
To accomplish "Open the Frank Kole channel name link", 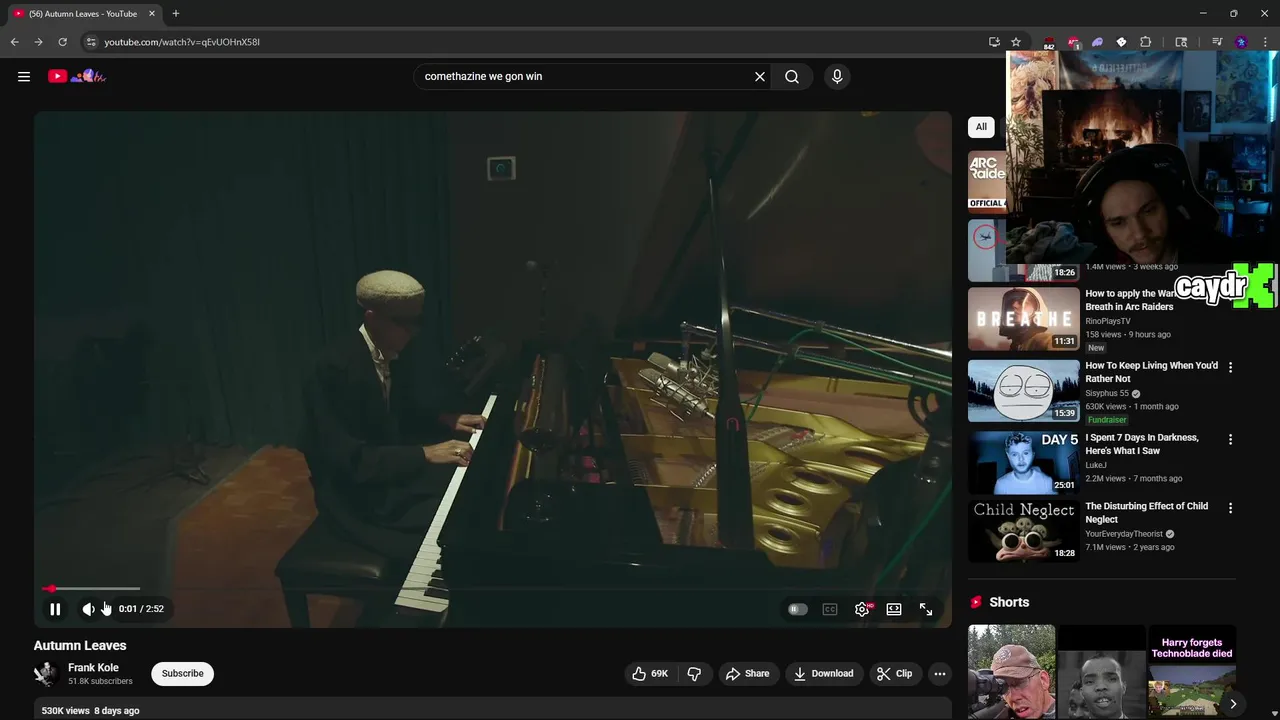I will (x=93, y=668).
